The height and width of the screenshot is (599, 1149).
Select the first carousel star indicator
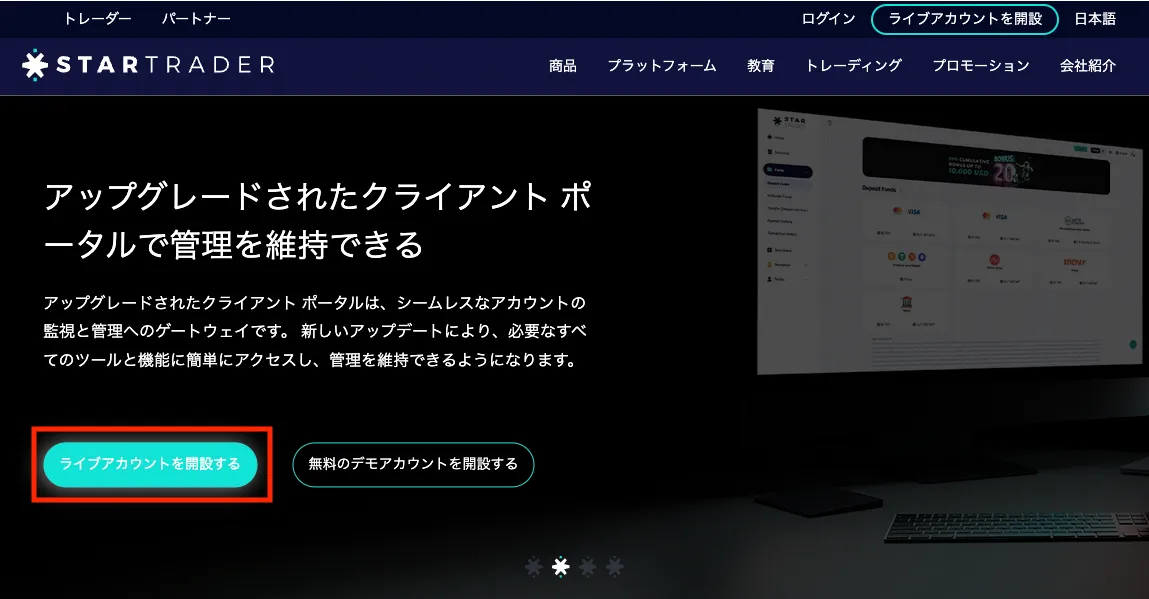click(533, 567)
